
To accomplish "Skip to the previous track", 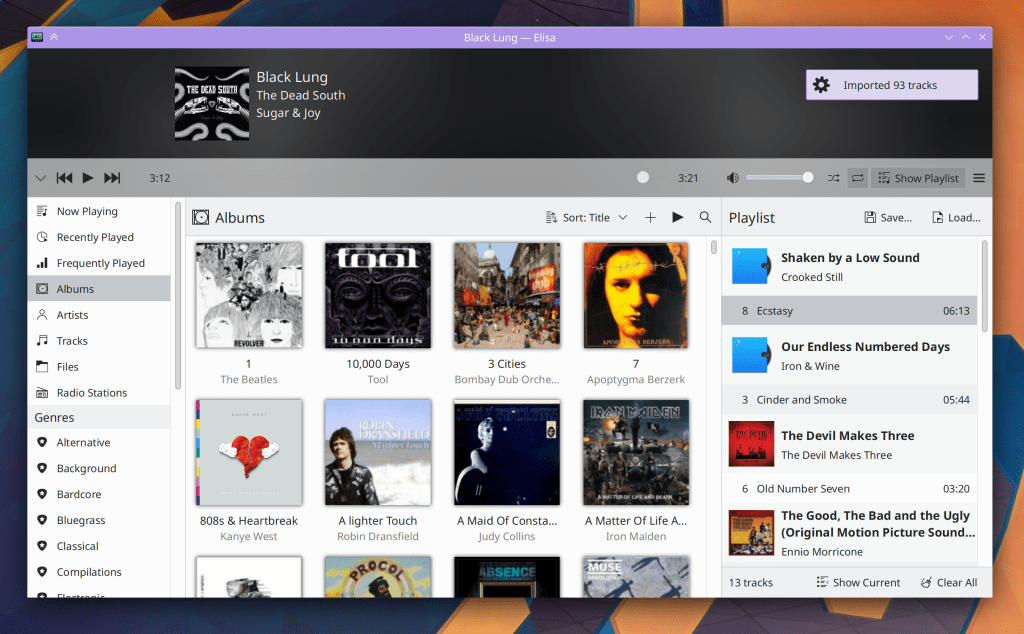I will tap(64, 178).
